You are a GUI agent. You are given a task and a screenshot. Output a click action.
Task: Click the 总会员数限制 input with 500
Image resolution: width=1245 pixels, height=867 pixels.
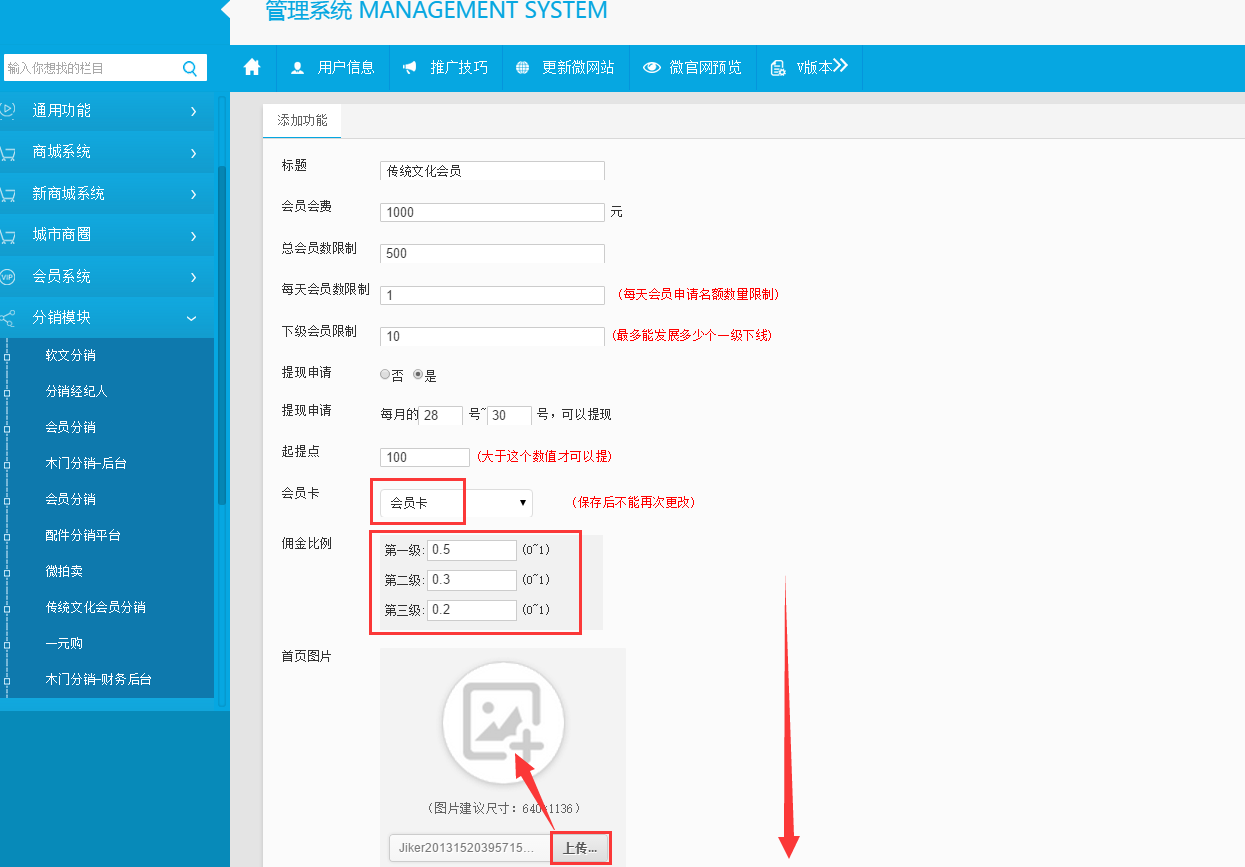pyautogui.click(x=492, y=253)
